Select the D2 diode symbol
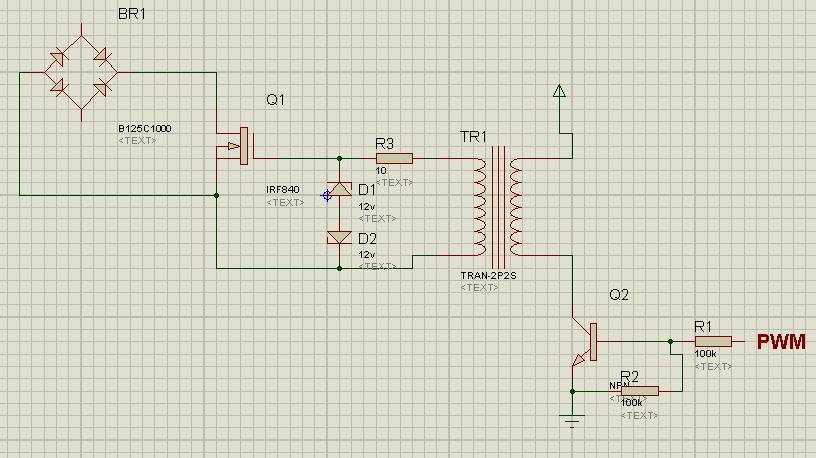The image size is (816, 458). pyautogui.click(x=339, y=237)
